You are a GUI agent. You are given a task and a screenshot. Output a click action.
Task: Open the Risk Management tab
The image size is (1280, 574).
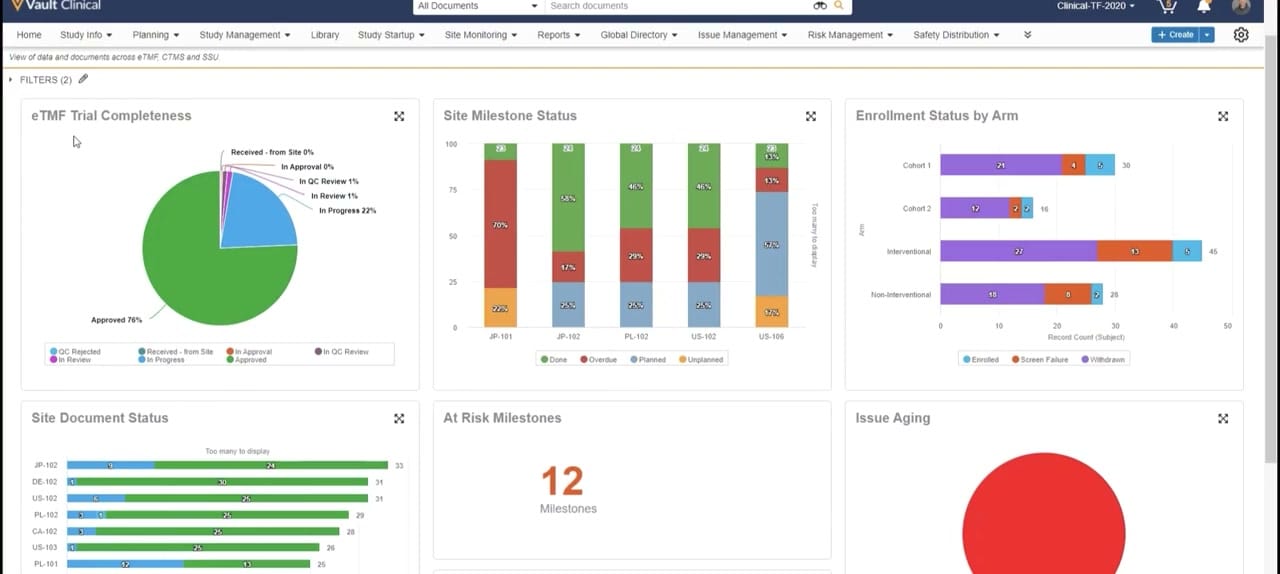click(x=851, y=35)
